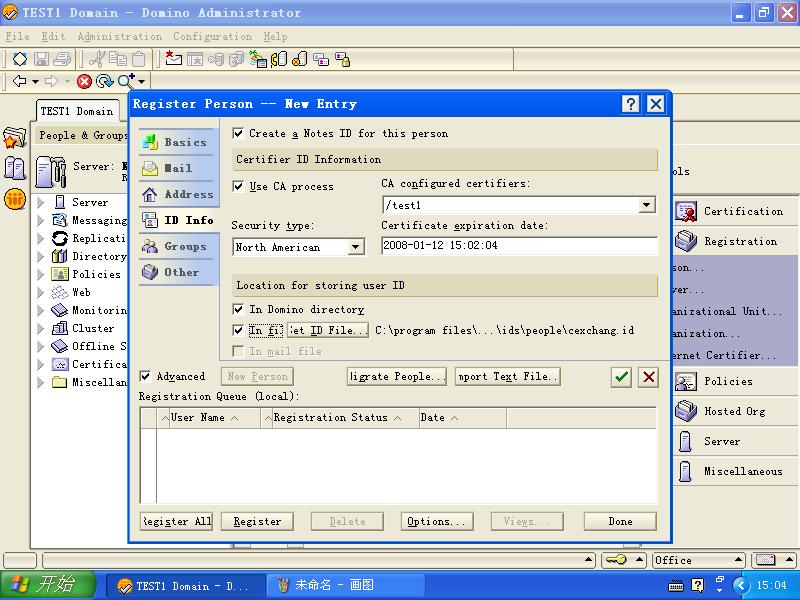
Task: Uncheck Use CA process
Action: point(238,186)
